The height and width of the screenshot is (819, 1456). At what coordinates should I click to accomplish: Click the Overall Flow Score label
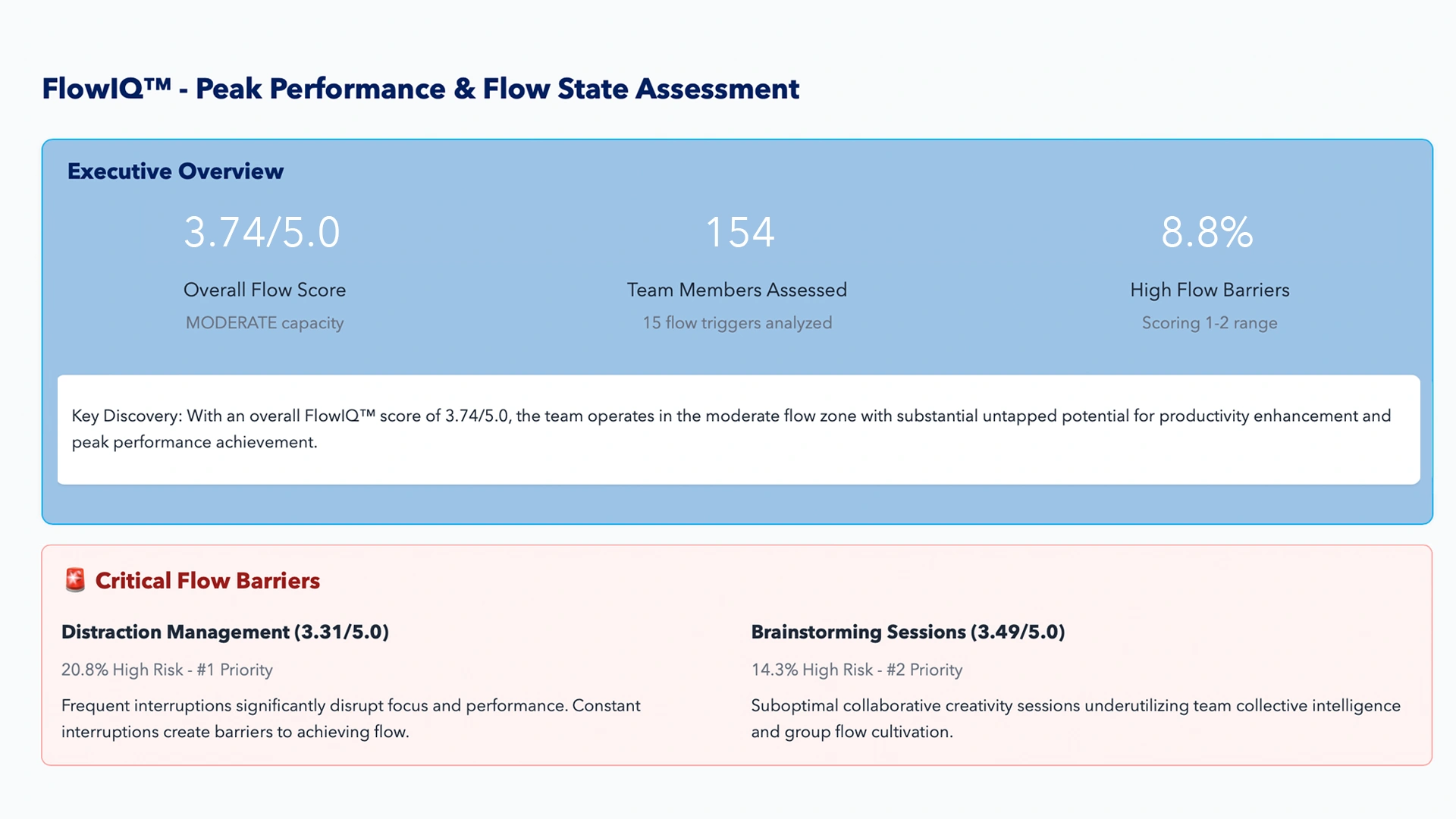(x=264, y=290)
